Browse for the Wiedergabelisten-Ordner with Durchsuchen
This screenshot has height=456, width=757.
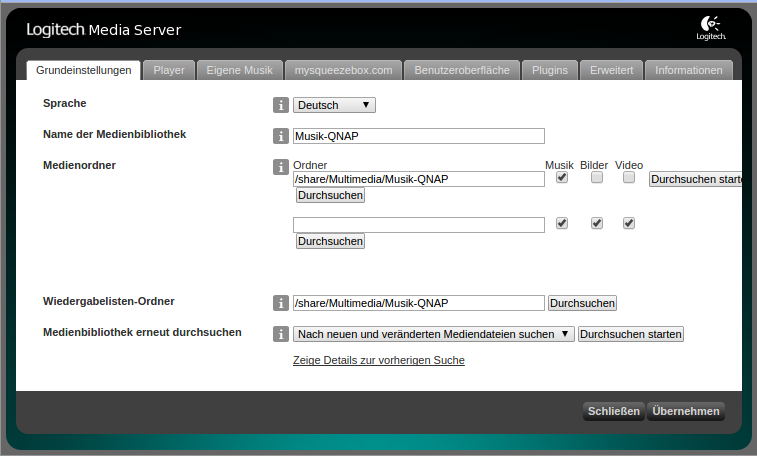(x=582, y=303)
